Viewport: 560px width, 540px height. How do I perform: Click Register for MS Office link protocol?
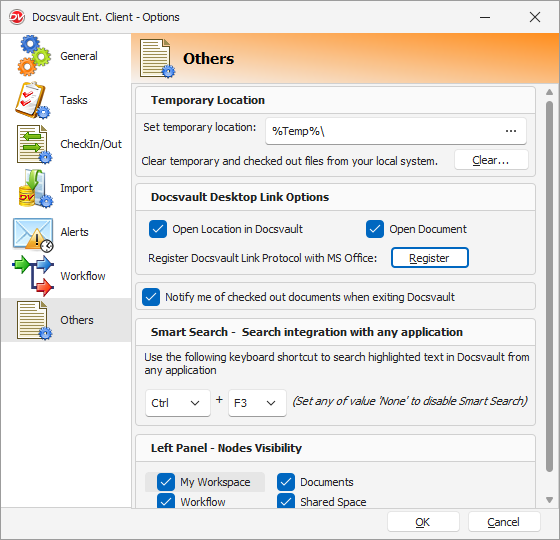pyautogui.click(x=430, y=258)
